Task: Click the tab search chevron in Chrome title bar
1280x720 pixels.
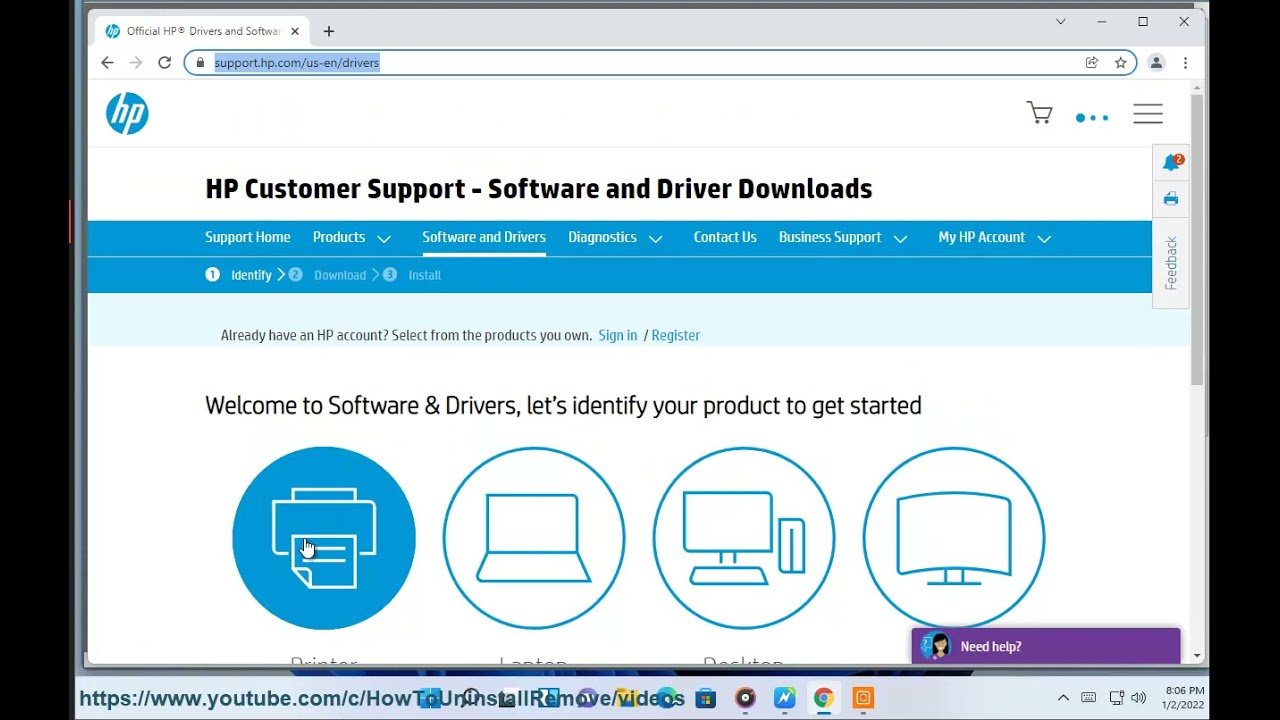Action: point(1061,21)
